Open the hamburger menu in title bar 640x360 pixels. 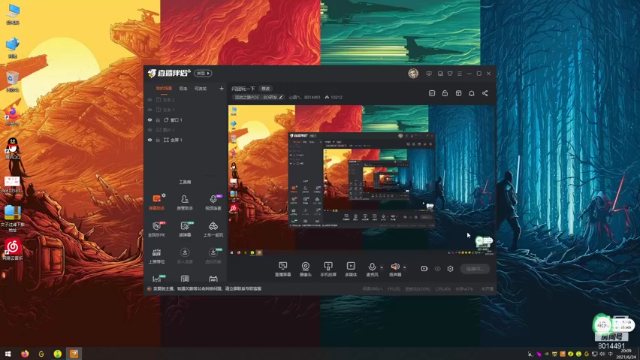[x=460, y=73]
